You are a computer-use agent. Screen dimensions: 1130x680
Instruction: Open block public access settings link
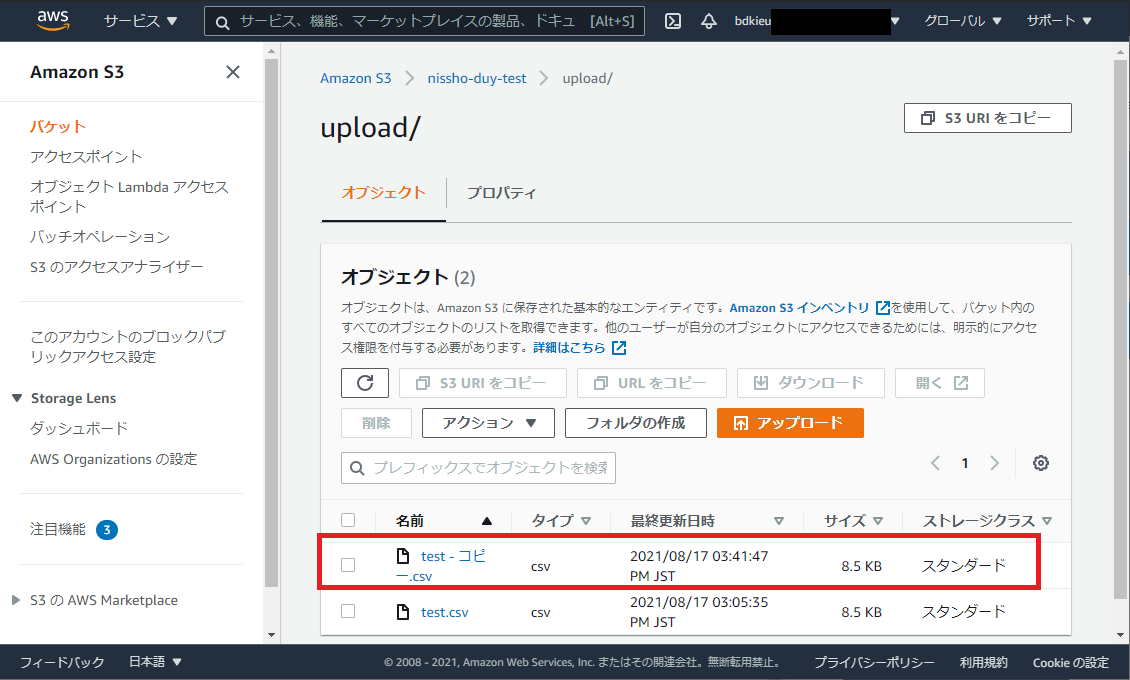pyautogui.click(x=128, y=346)
